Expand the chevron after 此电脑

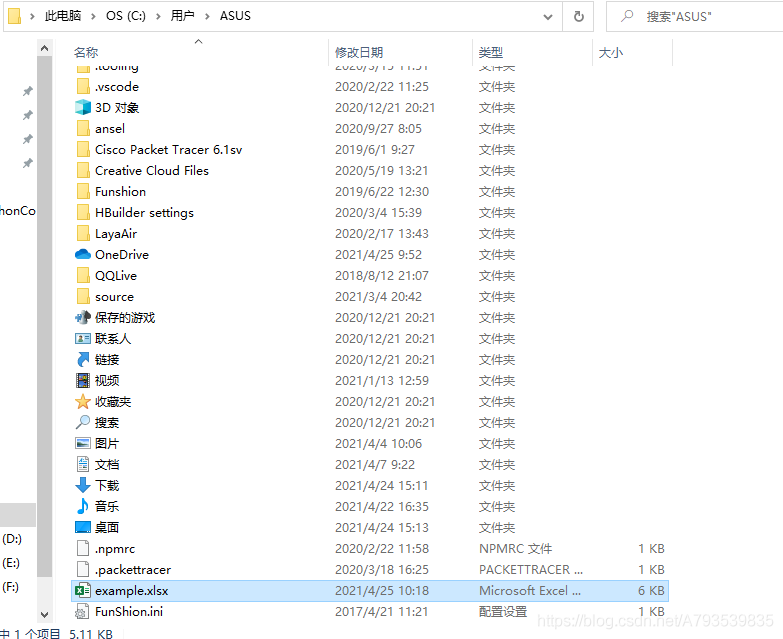click(93, 16)
